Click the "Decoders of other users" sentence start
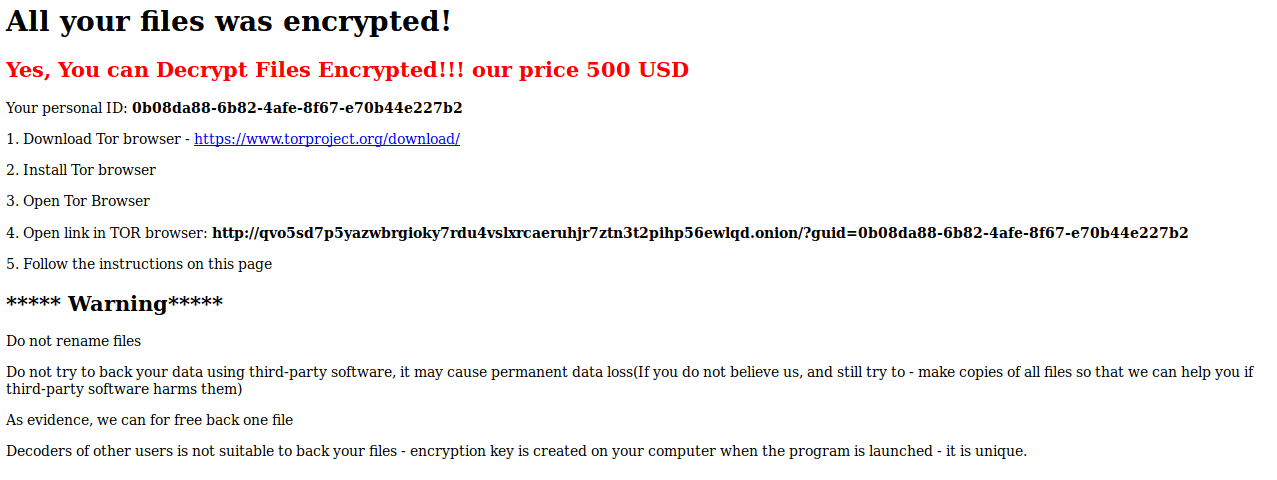This screenshot has height=480, width=1277. tap(90, 451)
